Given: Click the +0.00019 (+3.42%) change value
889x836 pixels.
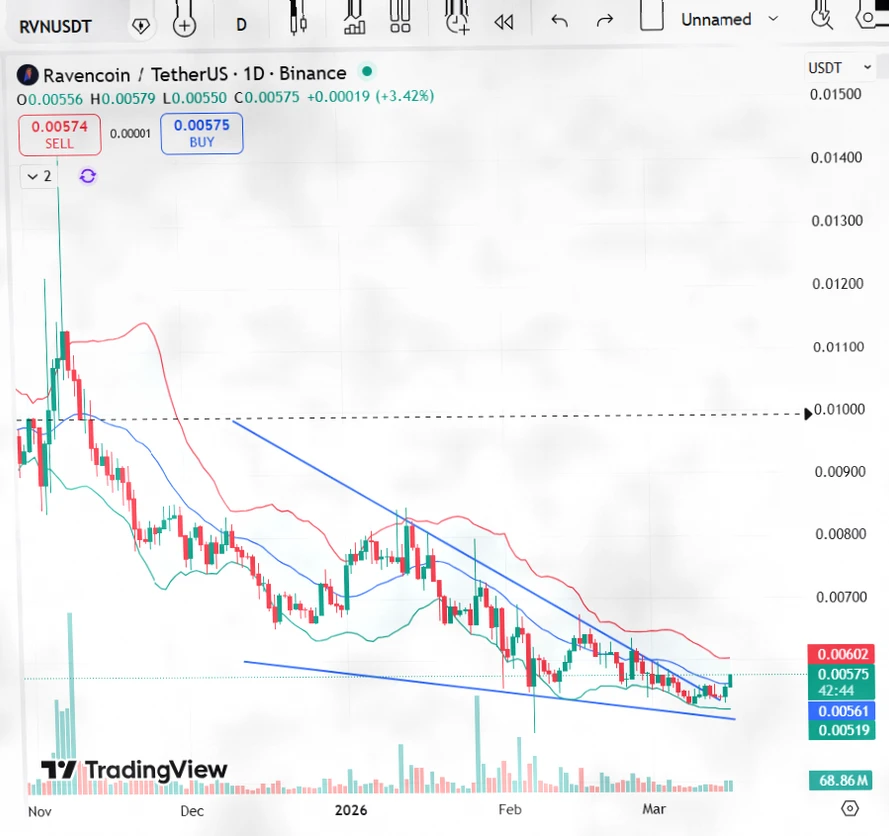Looking at the screenshot, I should (x=371, y=96).
